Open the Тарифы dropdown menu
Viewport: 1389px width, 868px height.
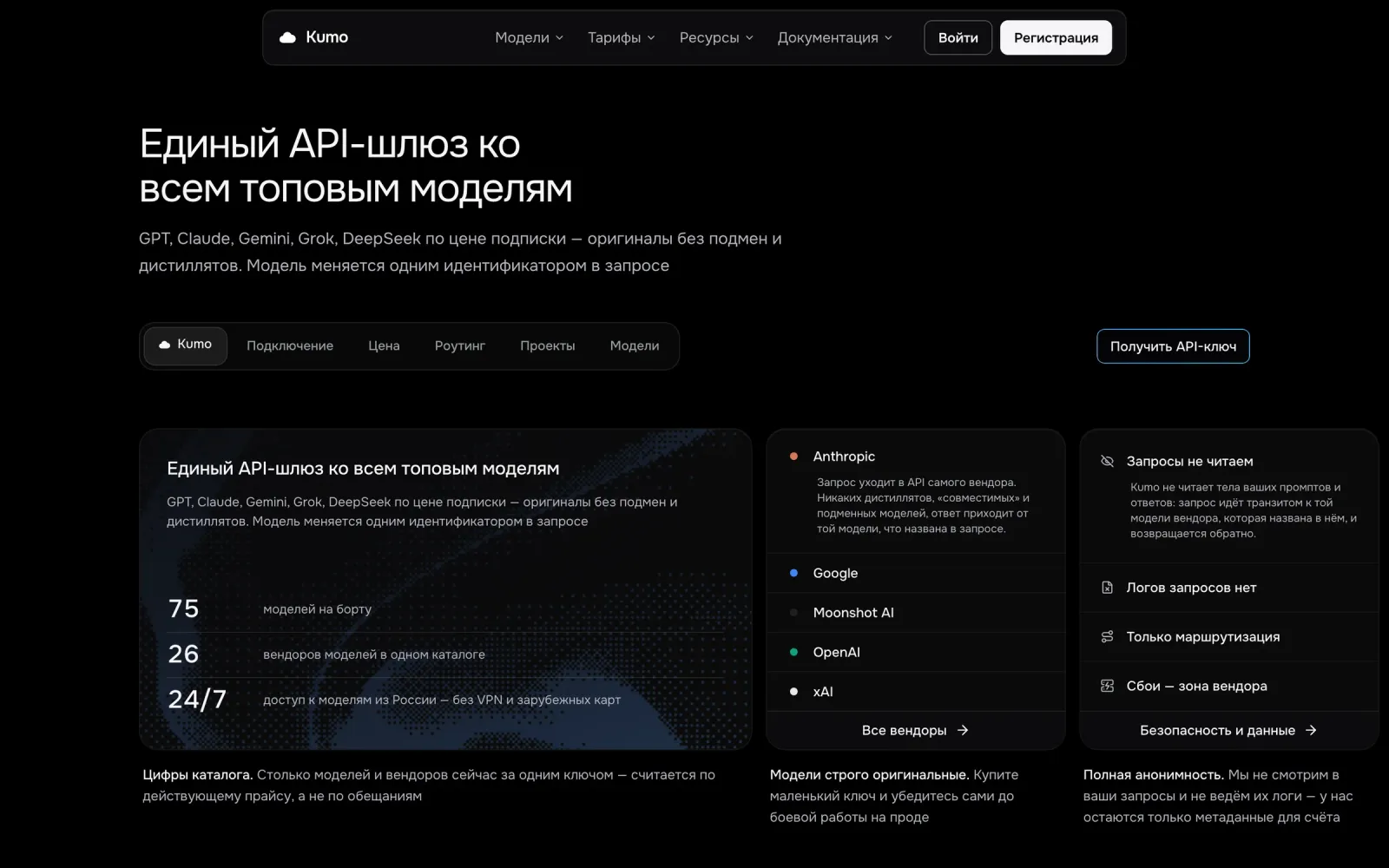point(622,37)
